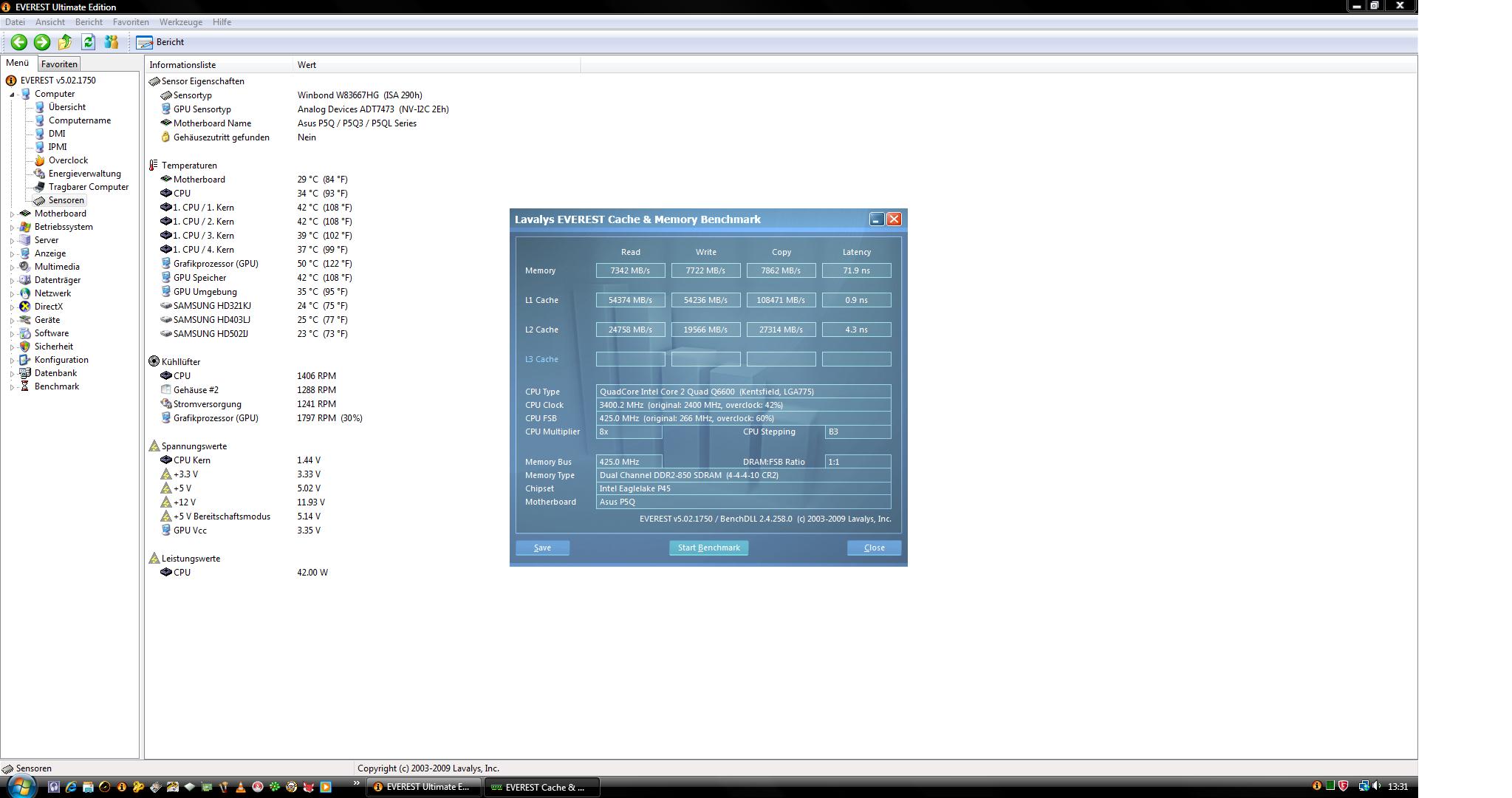
Task: Expand the Benchmark tree node
Action: [12, 387]
